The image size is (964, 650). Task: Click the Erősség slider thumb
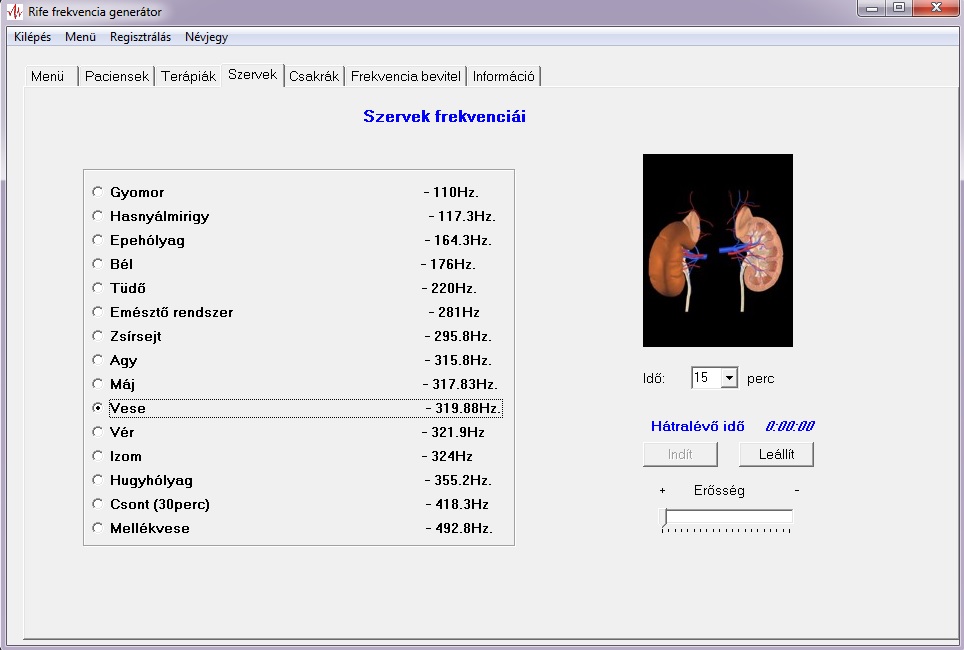663,517
